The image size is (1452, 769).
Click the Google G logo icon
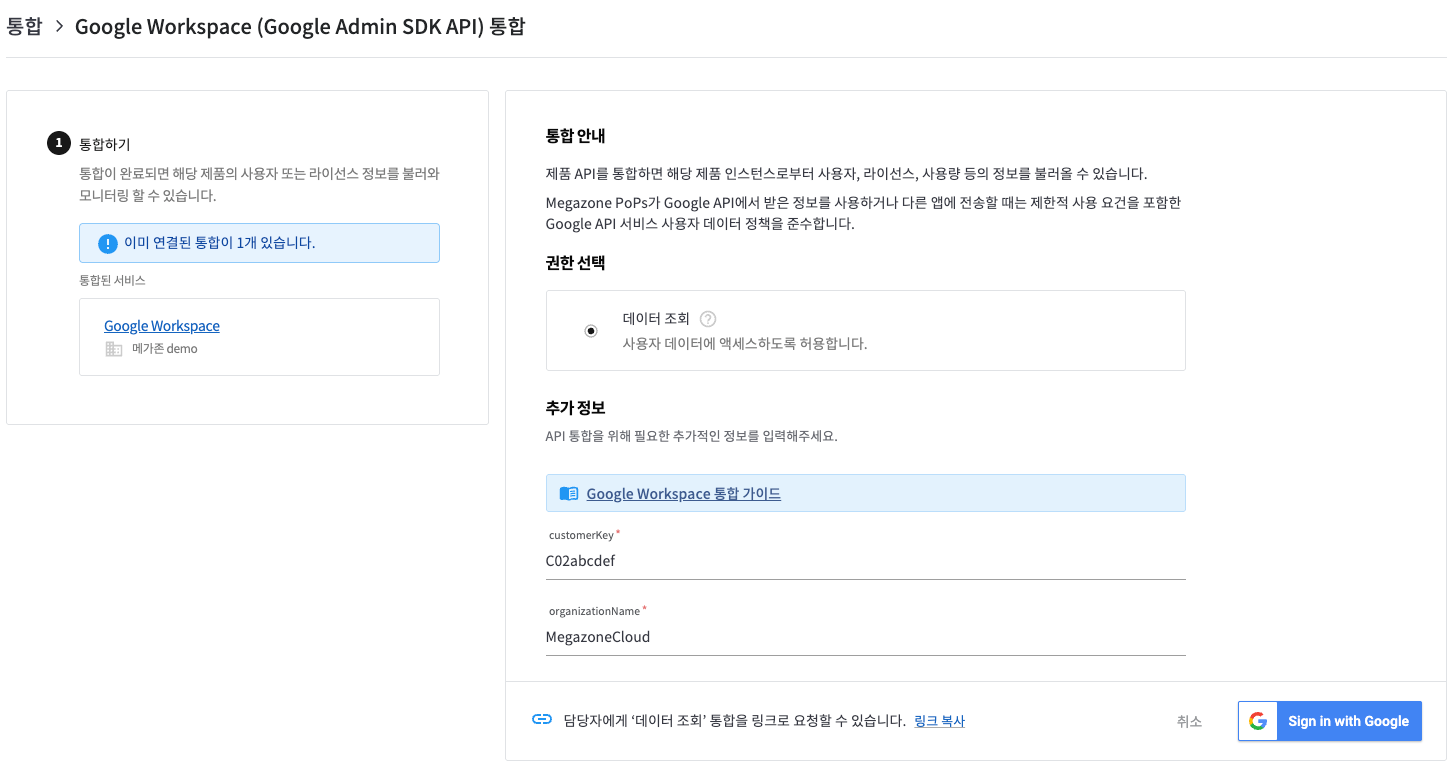[x=1258, y=721]
